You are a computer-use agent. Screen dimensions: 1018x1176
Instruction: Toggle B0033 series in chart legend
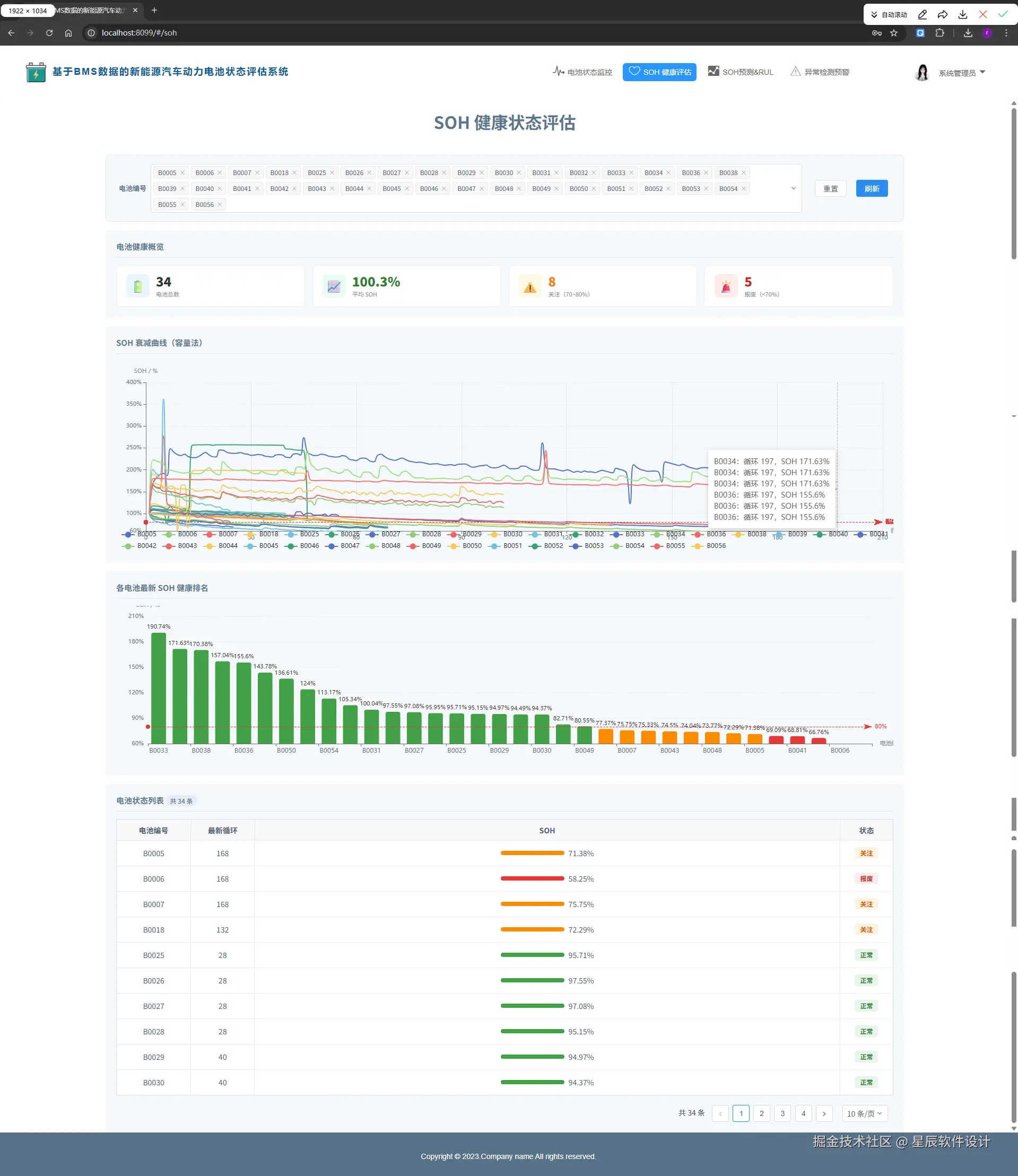pyautogui.click(x=627, y=534)
